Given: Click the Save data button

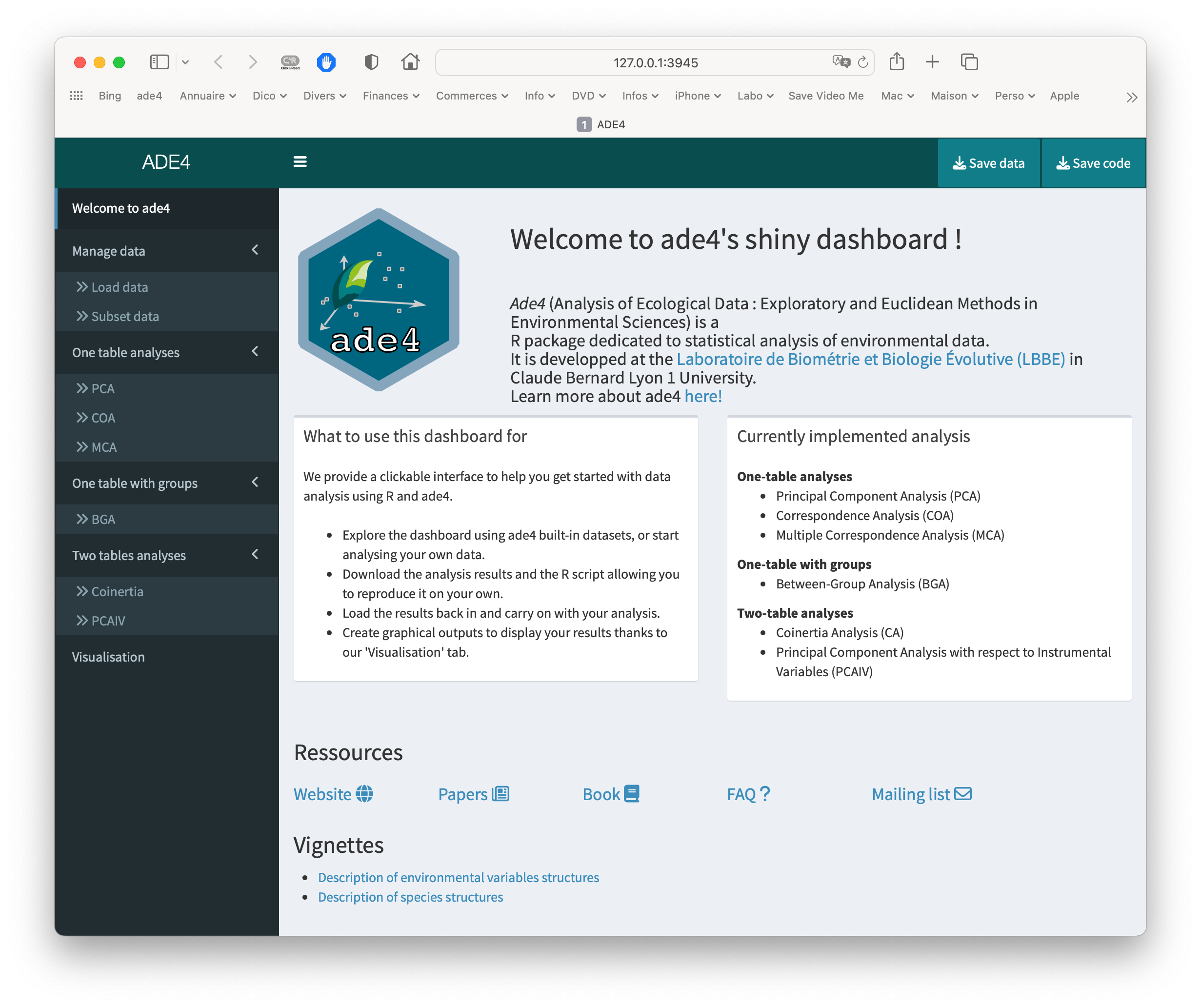Looking at the screenshot, I should pyautogui.click(x=988, y=163).
